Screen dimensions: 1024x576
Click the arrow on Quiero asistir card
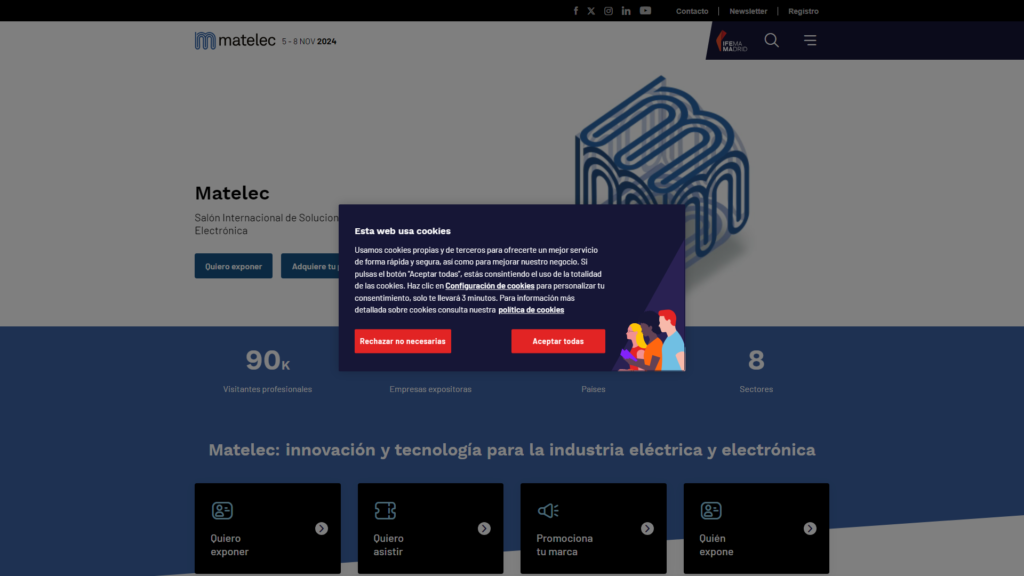[484, 528]
